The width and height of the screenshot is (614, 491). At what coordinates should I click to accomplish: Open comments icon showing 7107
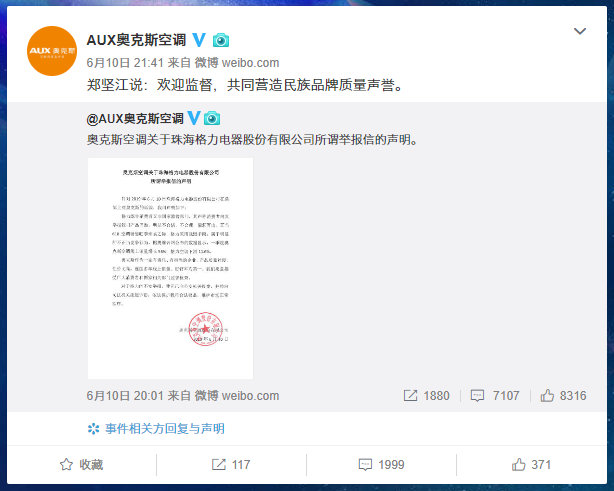[477, 395]
